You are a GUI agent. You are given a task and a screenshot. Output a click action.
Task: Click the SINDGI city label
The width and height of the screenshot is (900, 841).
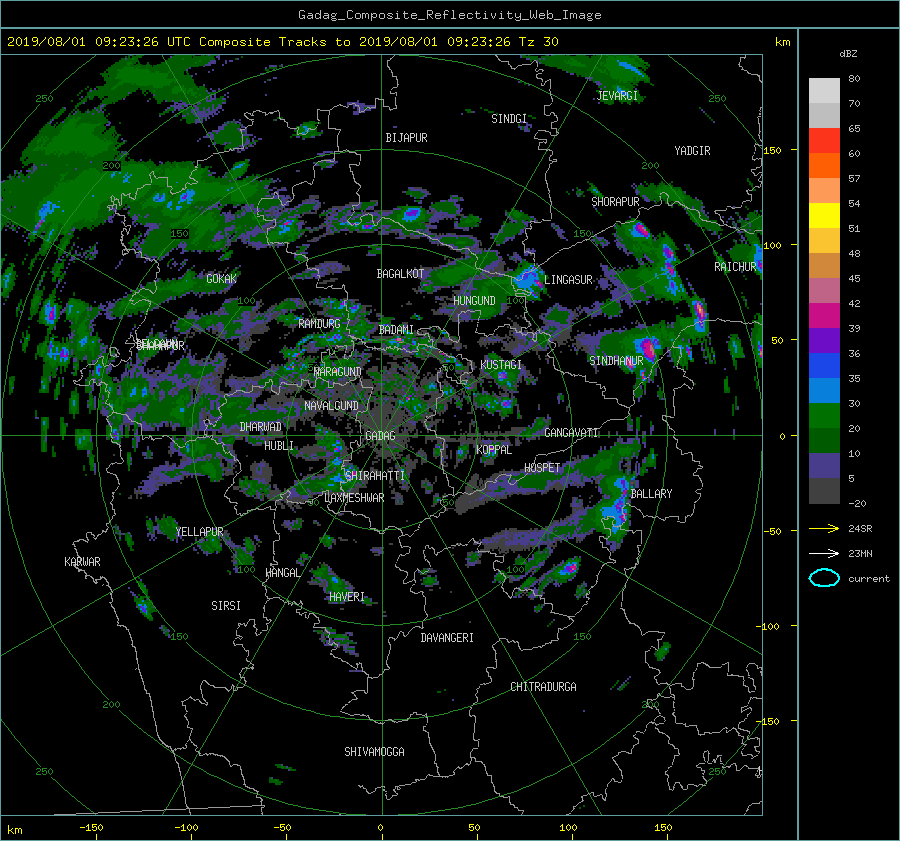tap(509, 119)
